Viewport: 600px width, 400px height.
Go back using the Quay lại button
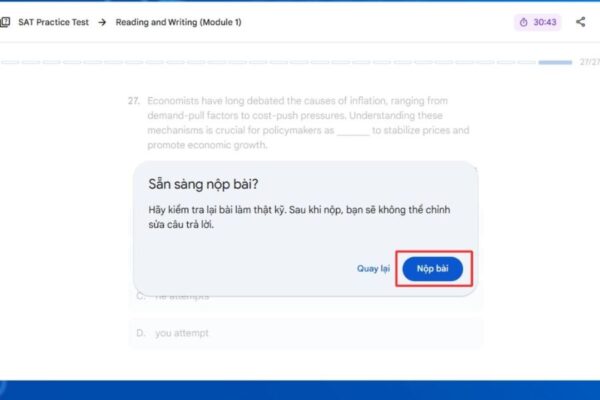[373, 268]
